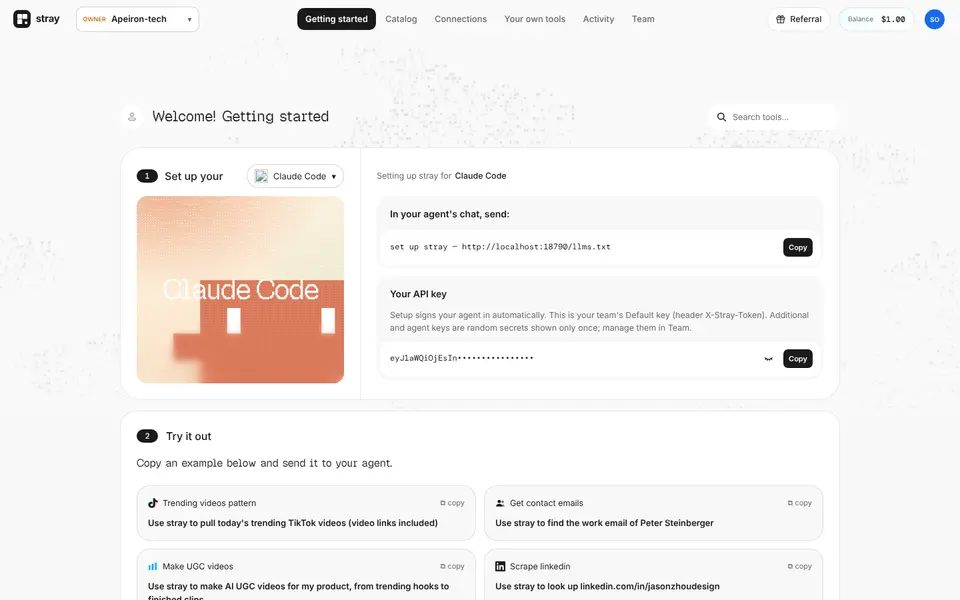Click the TikTok icon on Trending videos card
The width and height of the screenshot is (960, 600).
pyautogui.click(x=153, y=503)
